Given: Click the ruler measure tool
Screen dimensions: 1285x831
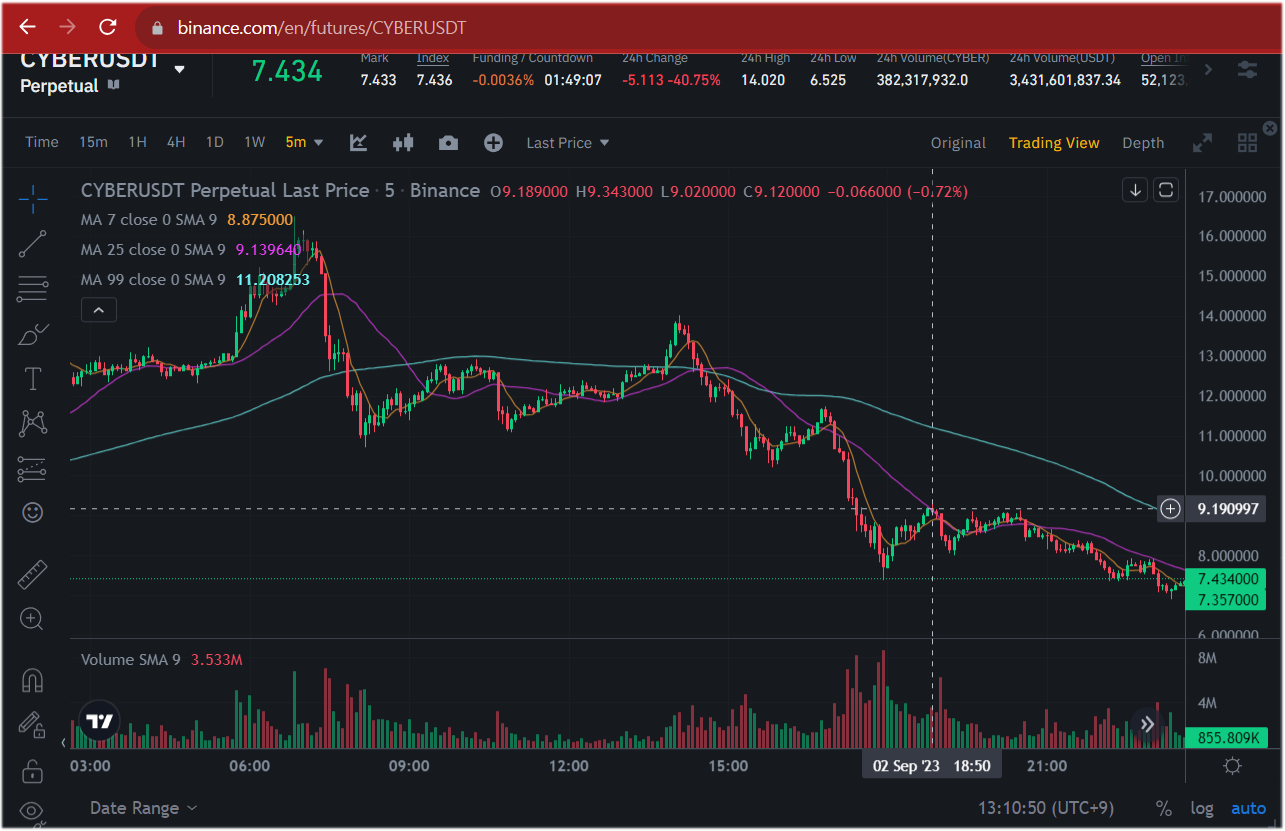Looking at the screenshot, I should [33, 574].
